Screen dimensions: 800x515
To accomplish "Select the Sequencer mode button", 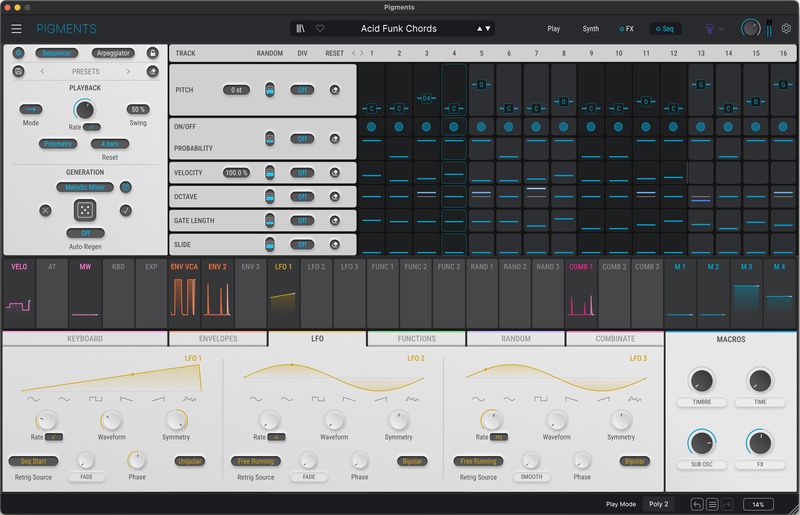I will (x=57, y=53).
